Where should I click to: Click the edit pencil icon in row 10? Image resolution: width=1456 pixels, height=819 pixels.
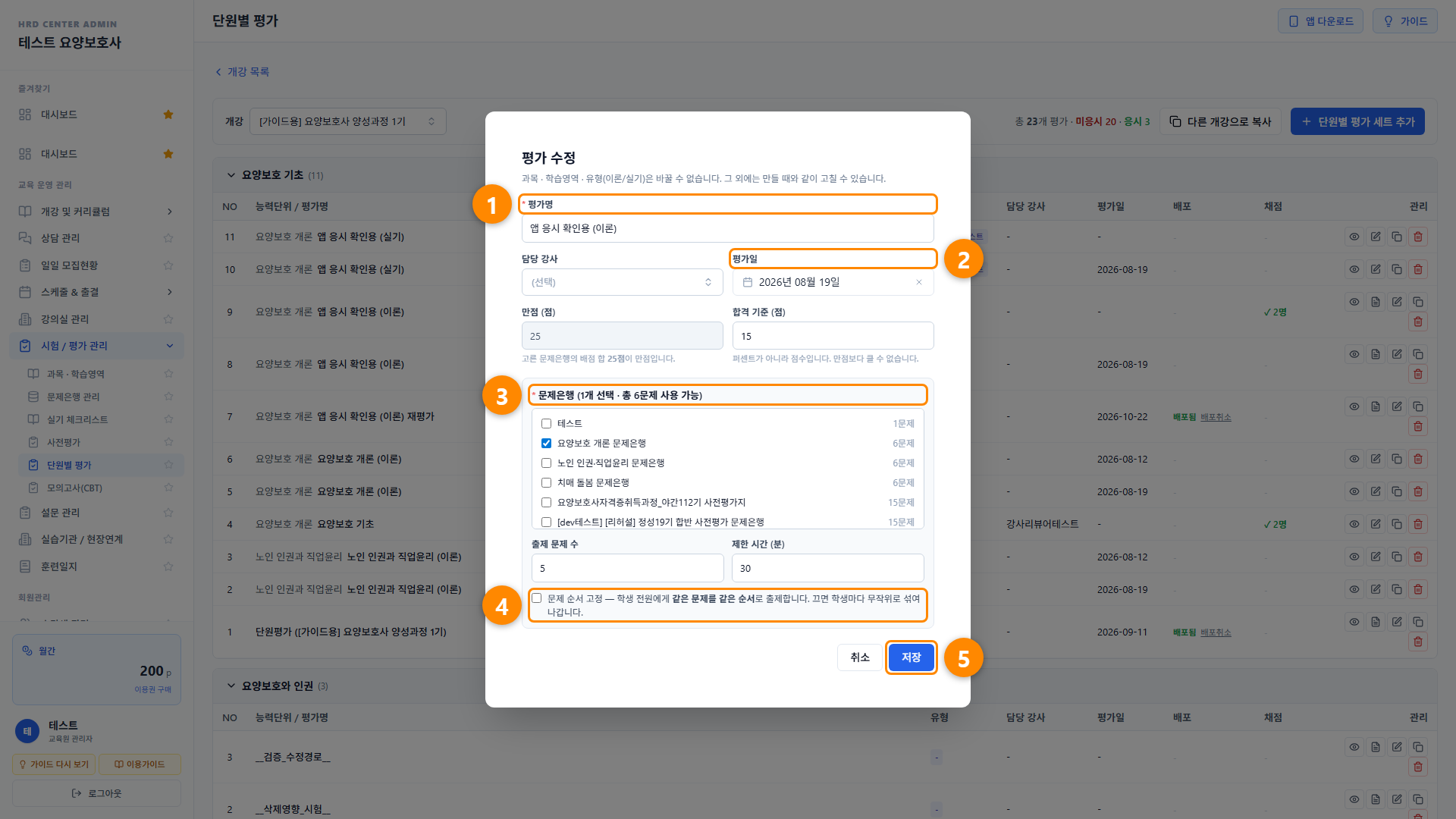[x=1376, y=269]
